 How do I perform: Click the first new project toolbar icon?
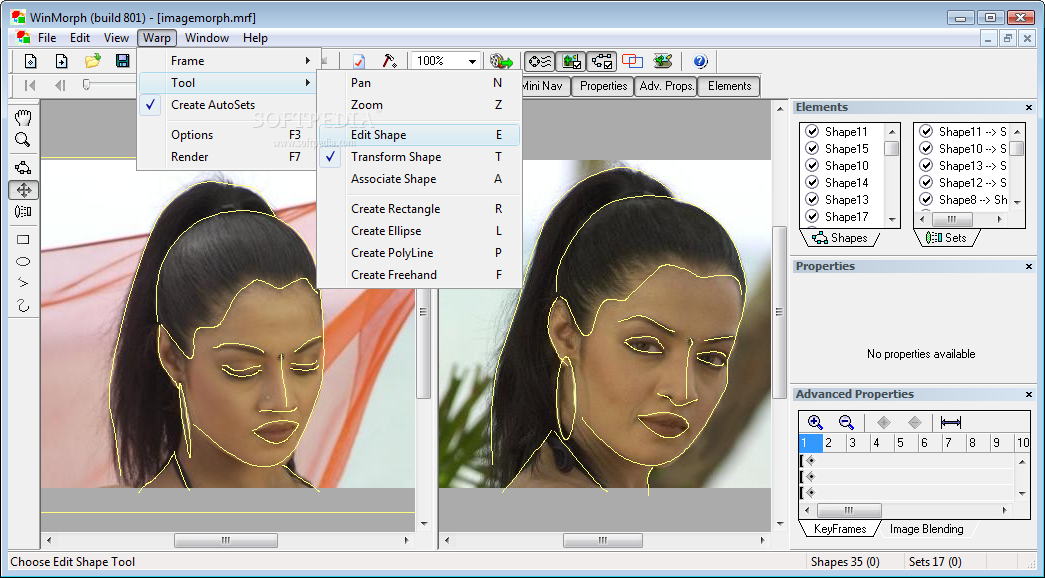pyautogui.click(x=31, y=61)
